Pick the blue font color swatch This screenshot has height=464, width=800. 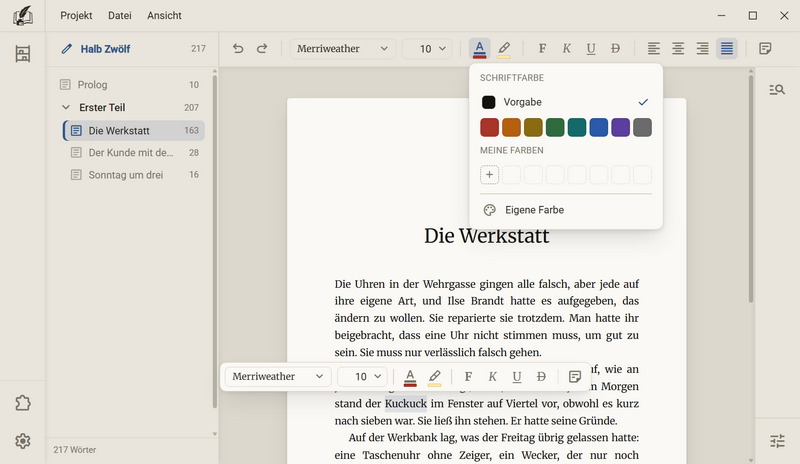599,127
